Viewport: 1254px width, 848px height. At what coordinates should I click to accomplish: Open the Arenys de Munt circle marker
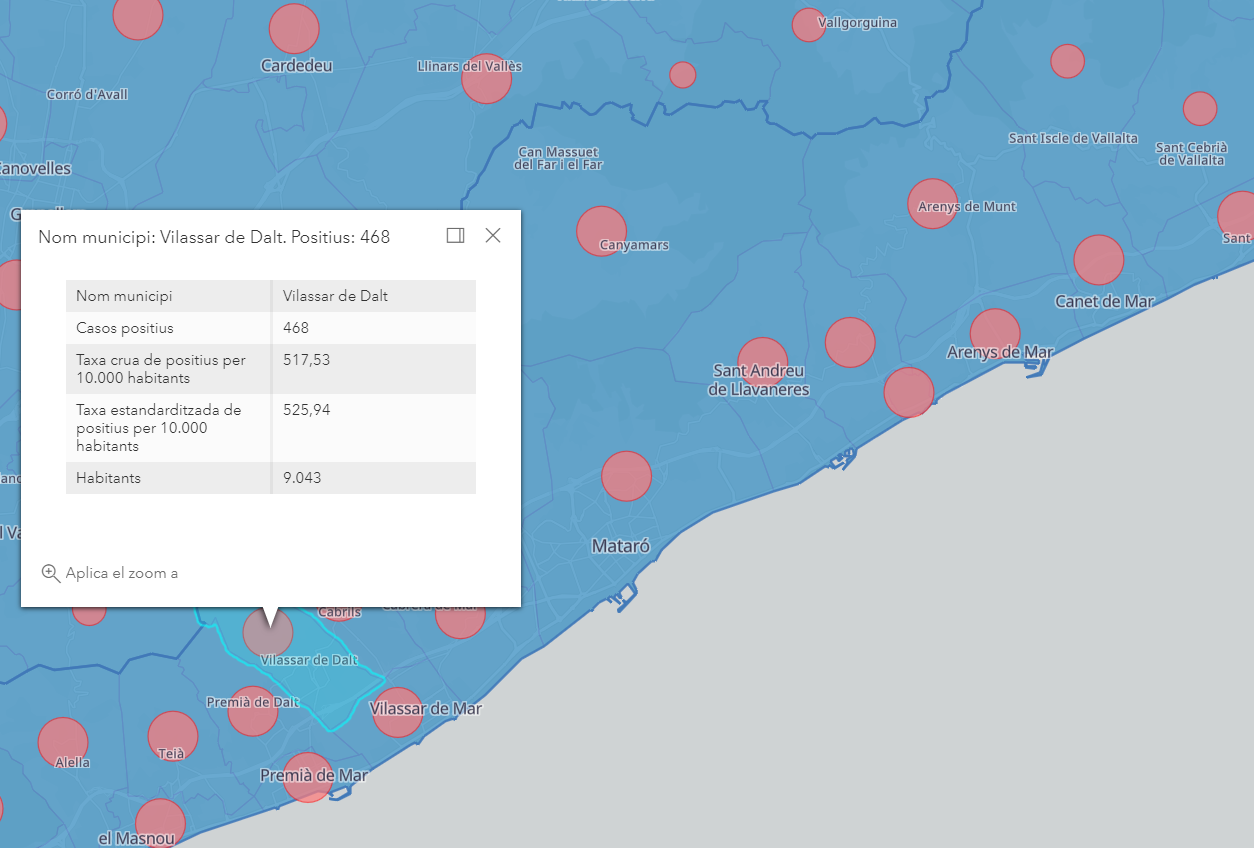tap(932, 204)
